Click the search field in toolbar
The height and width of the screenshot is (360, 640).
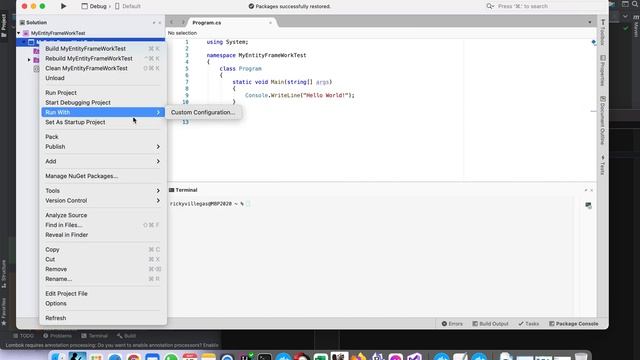(522, 6)
